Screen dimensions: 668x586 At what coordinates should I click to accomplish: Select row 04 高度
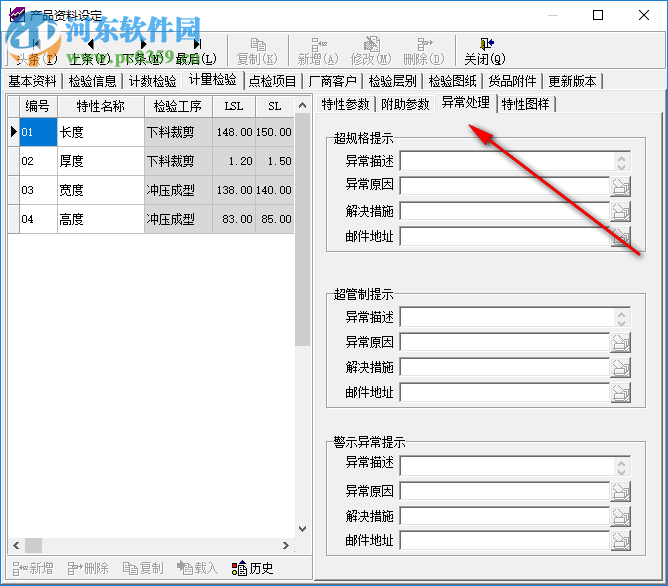point(151,219)
